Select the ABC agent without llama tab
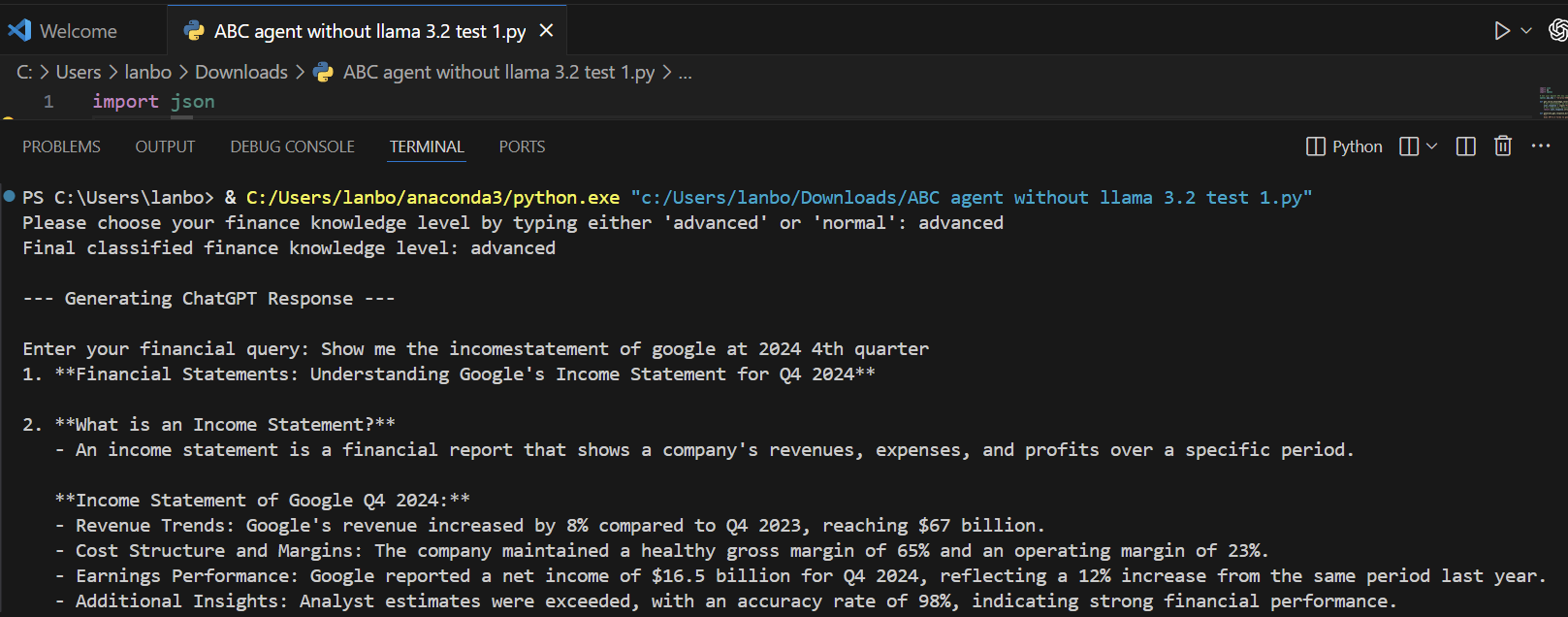 click(368, 31)
